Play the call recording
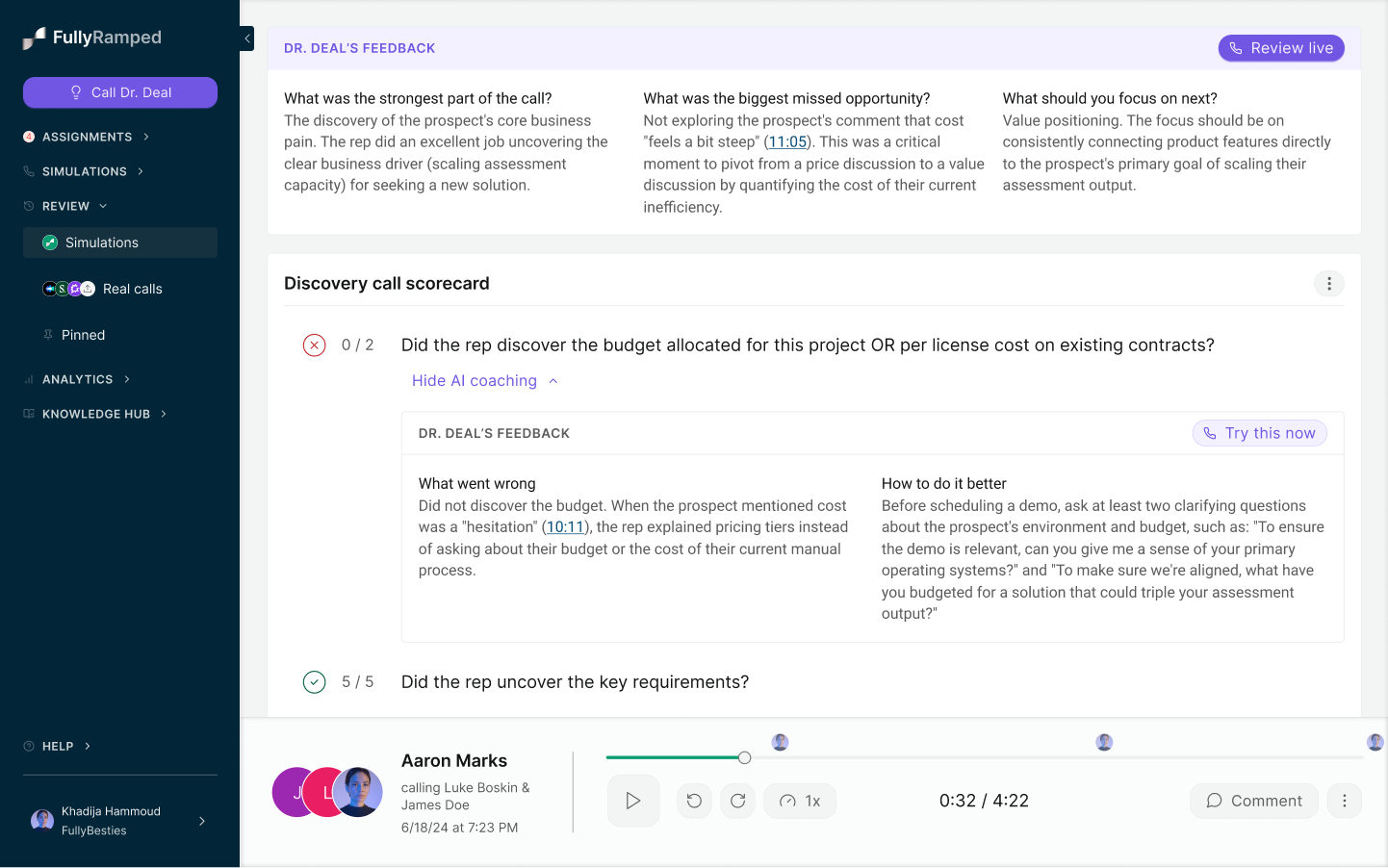The height and width of the screenshot is (868, 1388). [x=633, y=801]
